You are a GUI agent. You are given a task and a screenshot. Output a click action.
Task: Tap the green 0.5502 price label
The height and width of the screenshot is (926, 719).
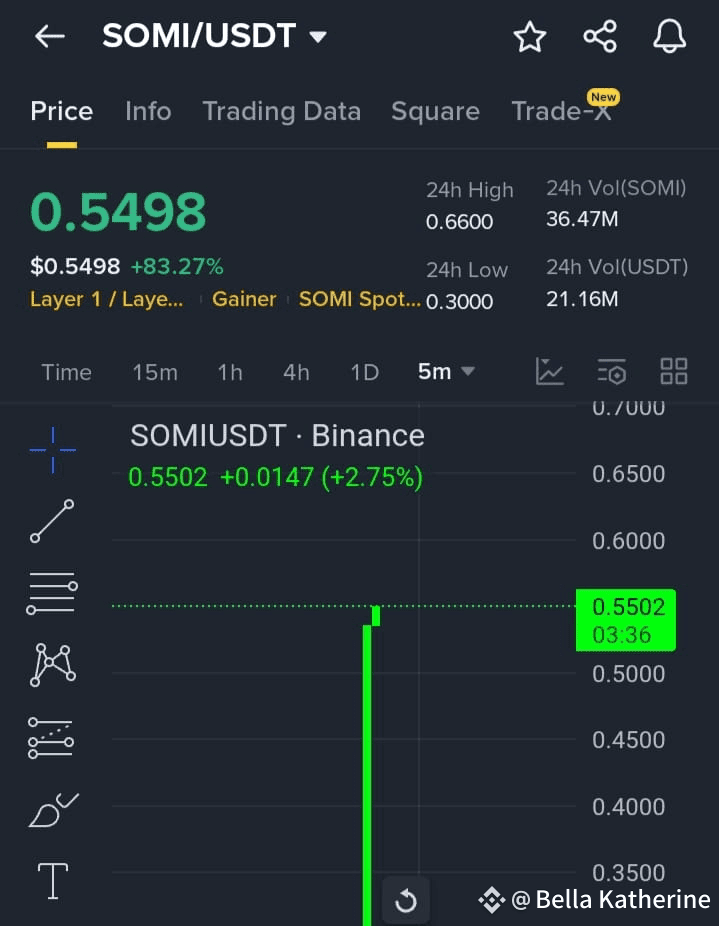(626, 620)
